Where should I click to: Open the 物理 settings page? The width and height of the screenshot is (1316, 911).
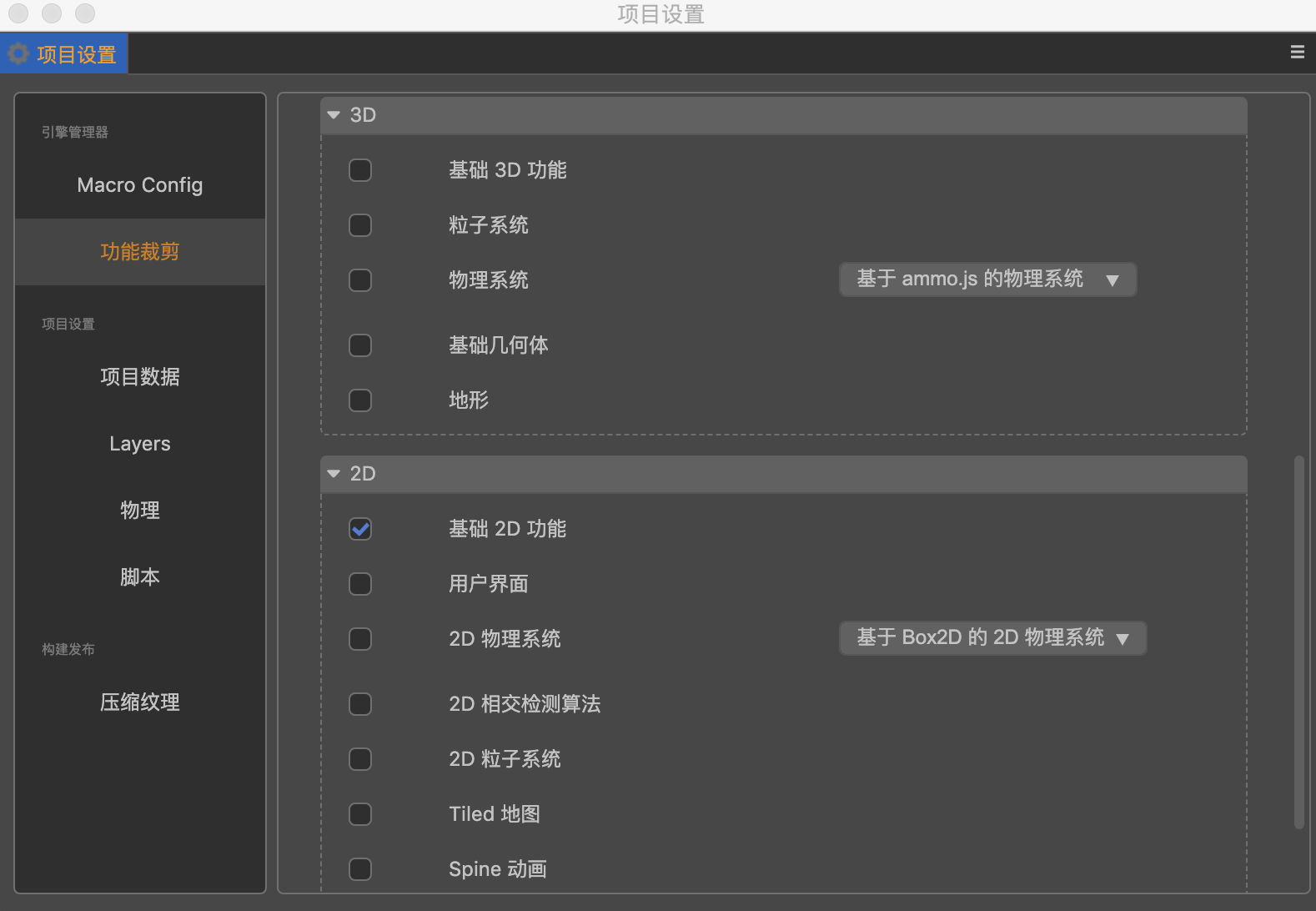(140, 511)
